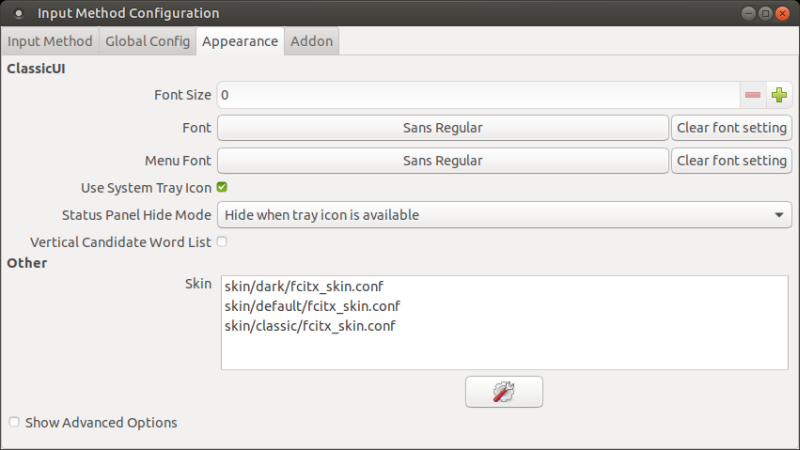Focus the Font Size input field

coord(479,95)
